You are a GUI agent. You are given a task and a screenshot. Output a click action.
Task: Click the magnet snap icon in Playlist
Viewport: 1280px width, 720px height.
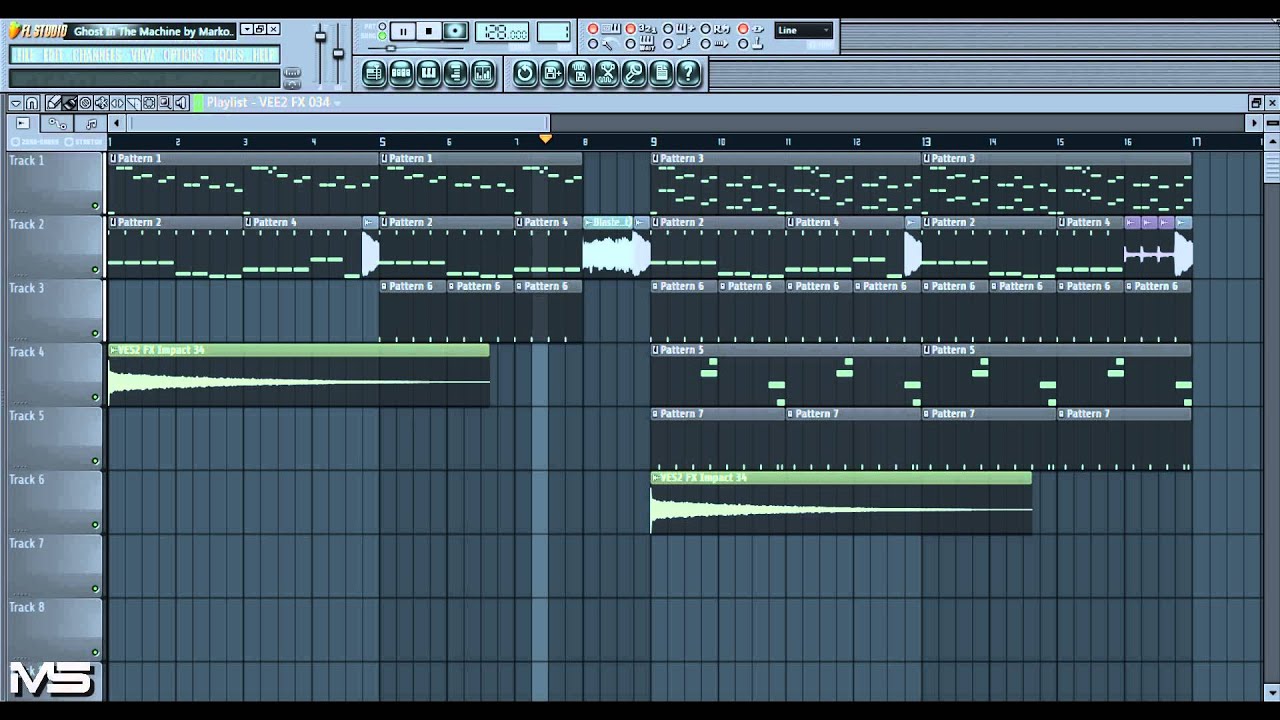point(32,103)
